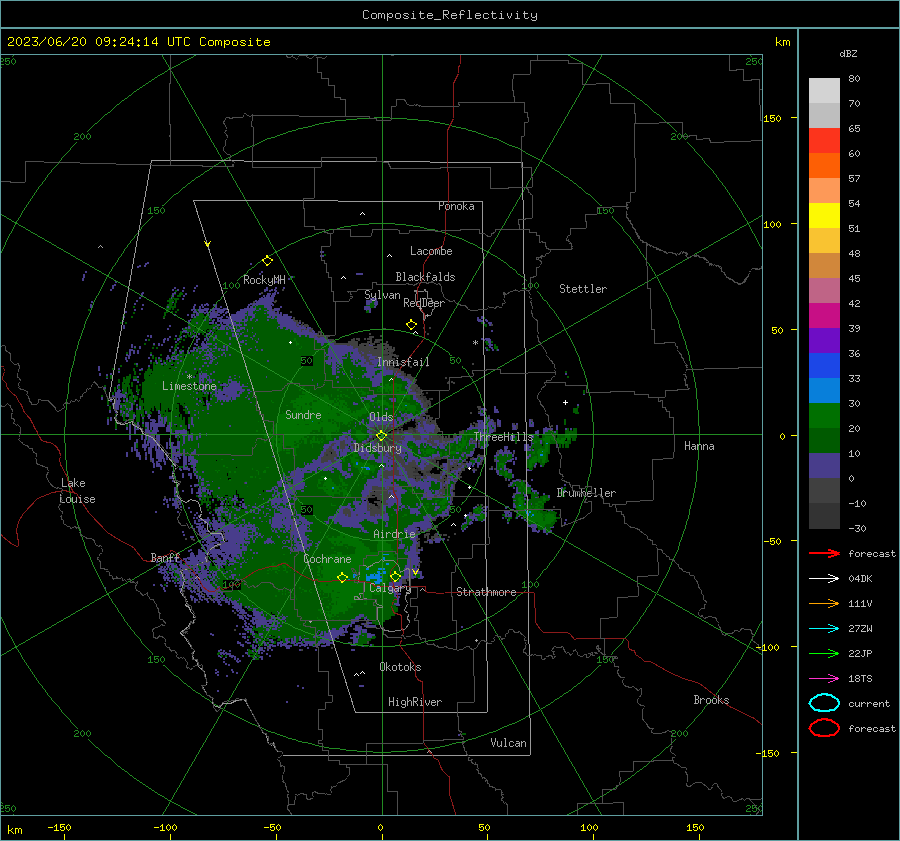The image size is (900, 841).
Task: Click the yellow diamond marker near RedDeer
Action: tap(411, 325)
